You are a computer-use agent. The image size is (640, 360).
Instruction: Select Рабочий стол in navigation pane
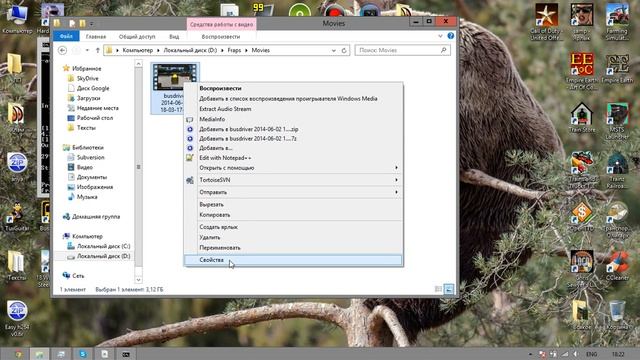point(95,118)
